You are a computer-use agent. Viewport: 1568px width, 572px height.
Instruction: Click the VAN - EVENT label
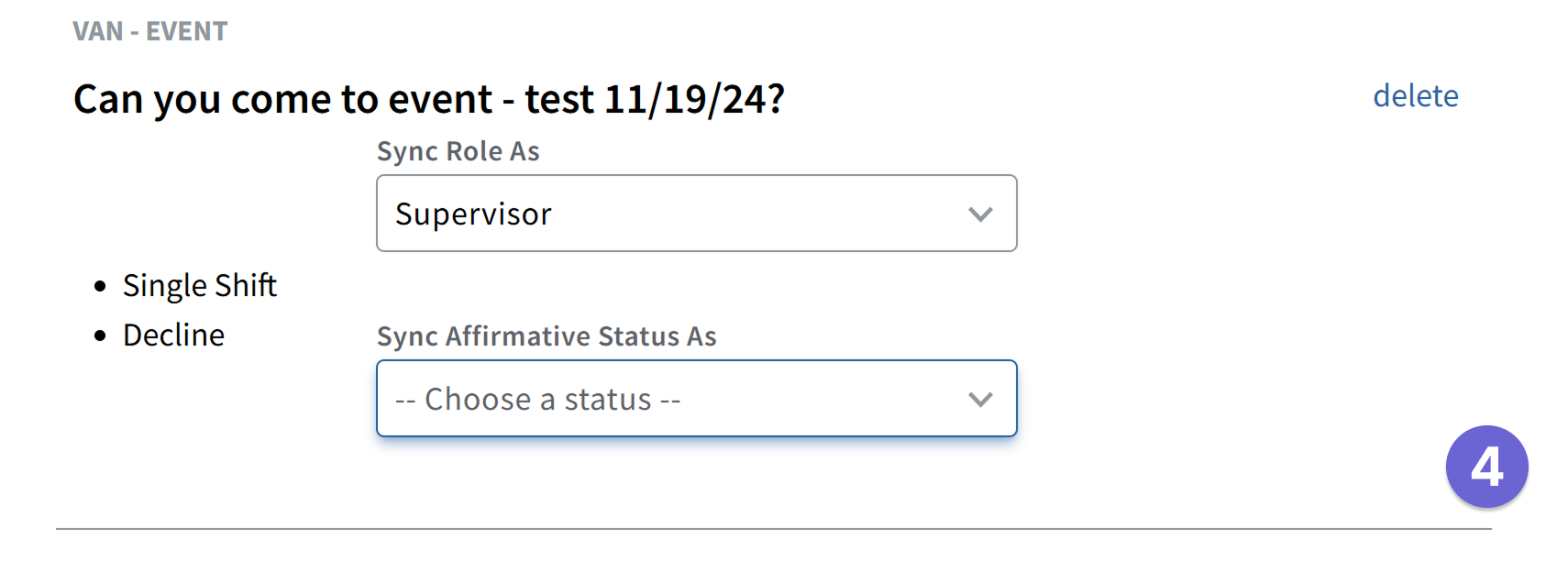click(149, 30)
